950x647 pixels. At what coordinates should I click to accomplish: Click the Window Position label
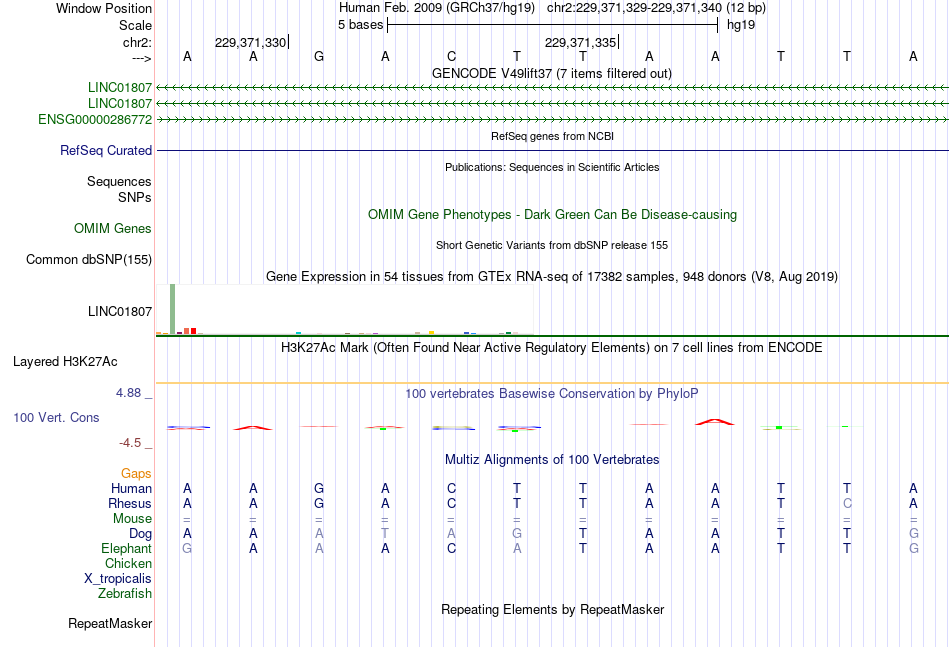pos(104,8)
